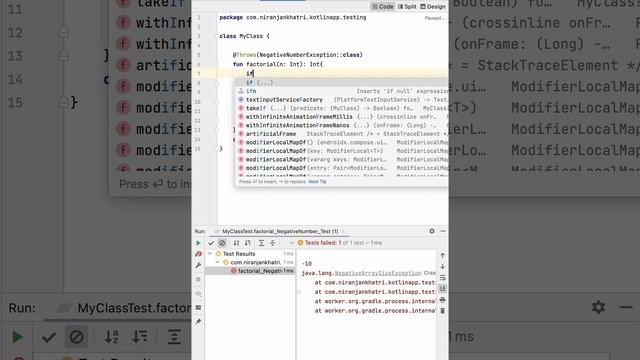Image resolution: width=640 pixels, height=360 pixels.
Task: Clear console with trash icon
Action: (x=442, y=311)
